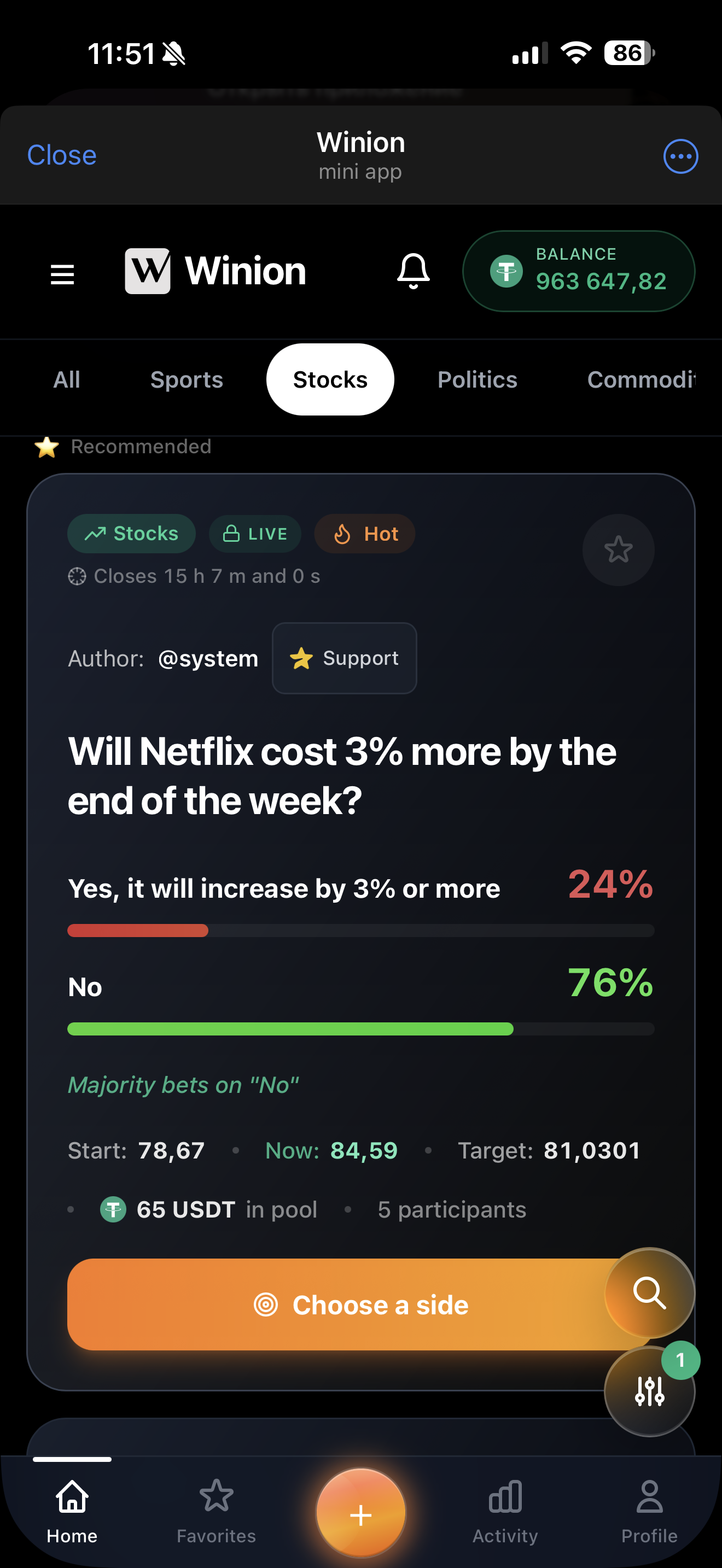Screen dimensions: 722x1568
Task: Tap the Support badge next to author
Action: click(x=344, y=658)
